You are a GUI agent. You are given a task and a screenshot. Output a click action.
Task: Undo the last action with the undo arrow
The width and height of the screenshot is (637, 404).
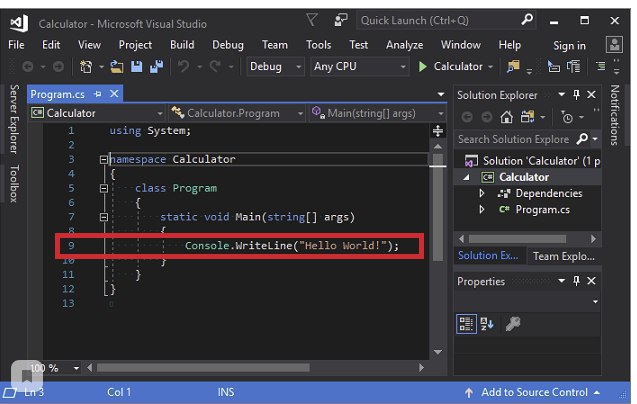coord(184,66)
